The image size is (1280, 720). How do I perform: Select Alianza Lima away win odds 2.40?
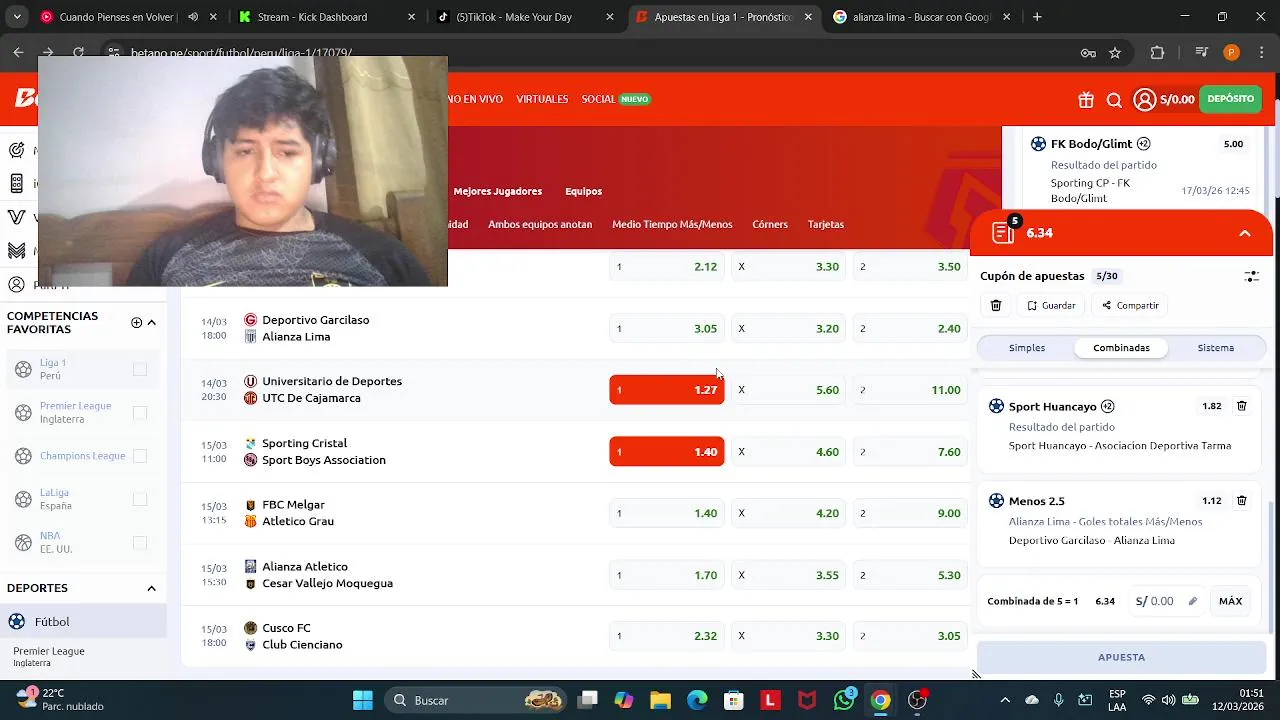tap(910, 328)
